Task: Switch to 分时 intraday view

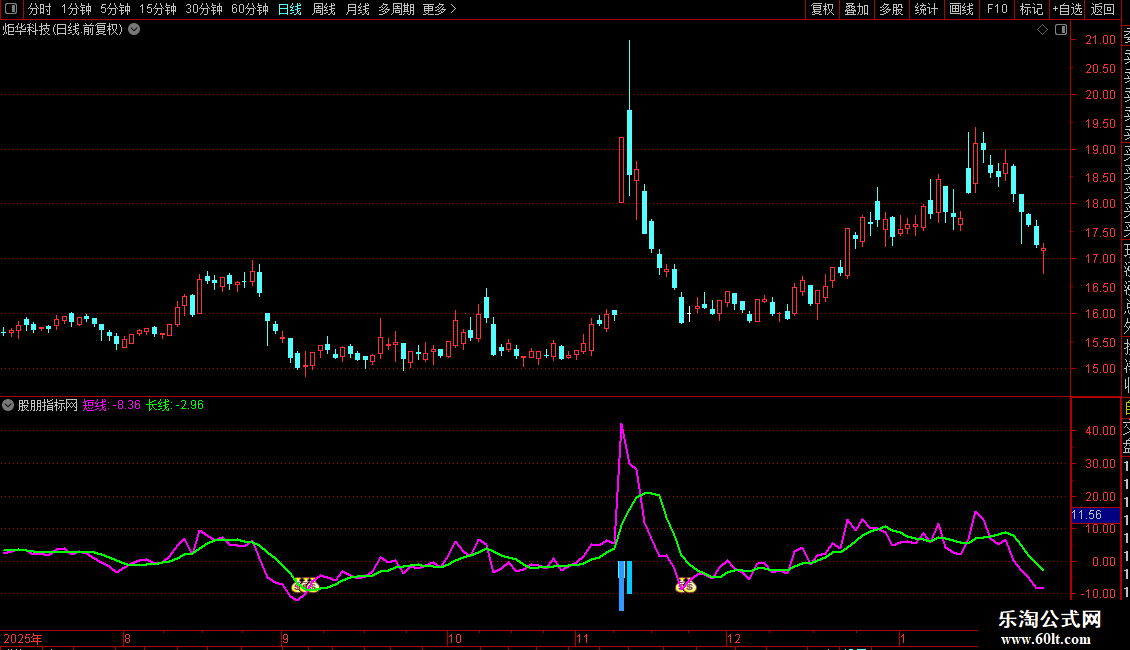Action: pos(40,9)
